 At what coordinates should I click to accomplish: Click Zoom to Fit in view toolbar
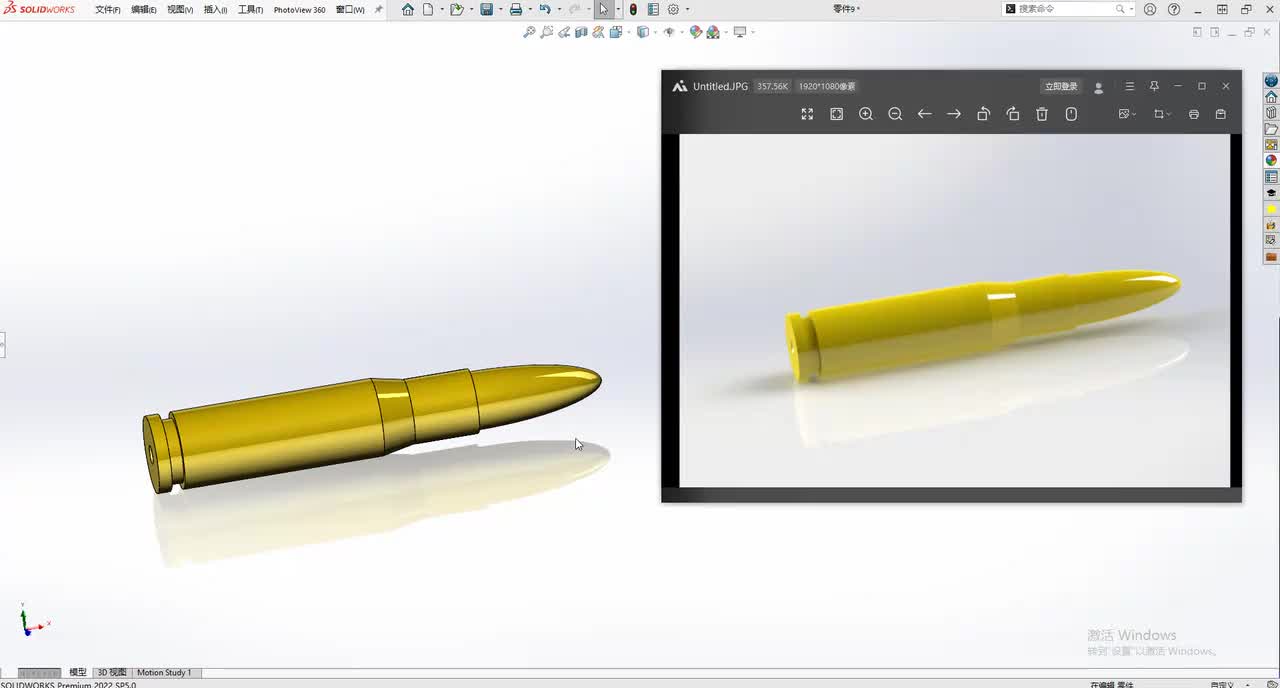click(529, 32)
